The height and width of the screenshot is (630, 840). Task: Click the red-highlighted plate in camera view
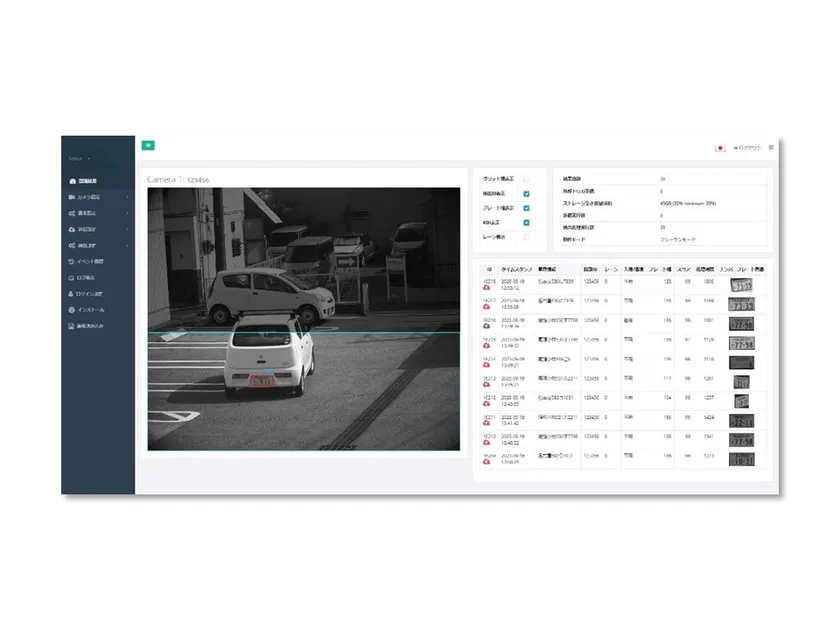pyautogui.click(x=262, y=381)
